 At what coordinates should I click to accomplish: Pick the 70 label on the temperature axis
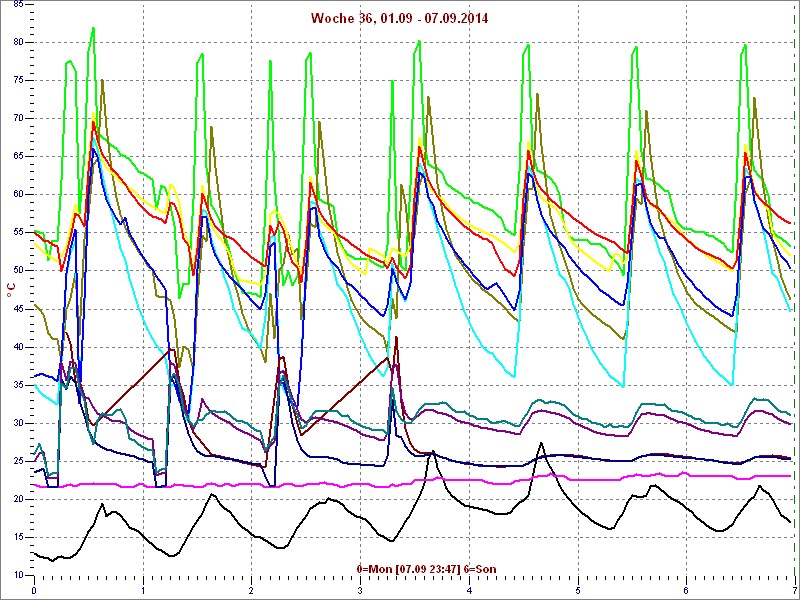coord(17,118)
